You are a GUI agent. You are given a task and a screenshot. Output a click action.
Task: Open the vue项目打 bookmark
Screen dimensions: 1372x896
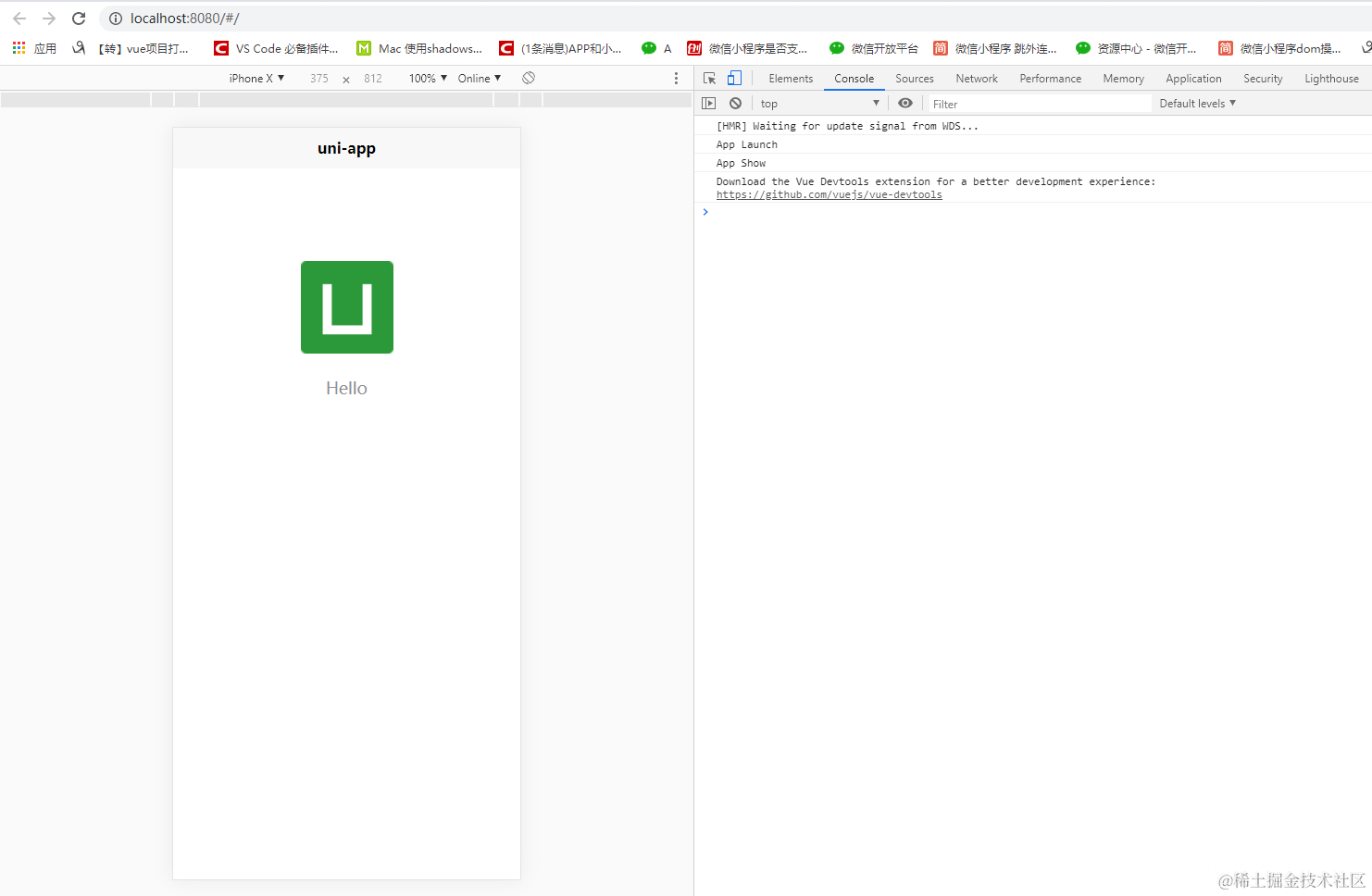pos(131,48)
